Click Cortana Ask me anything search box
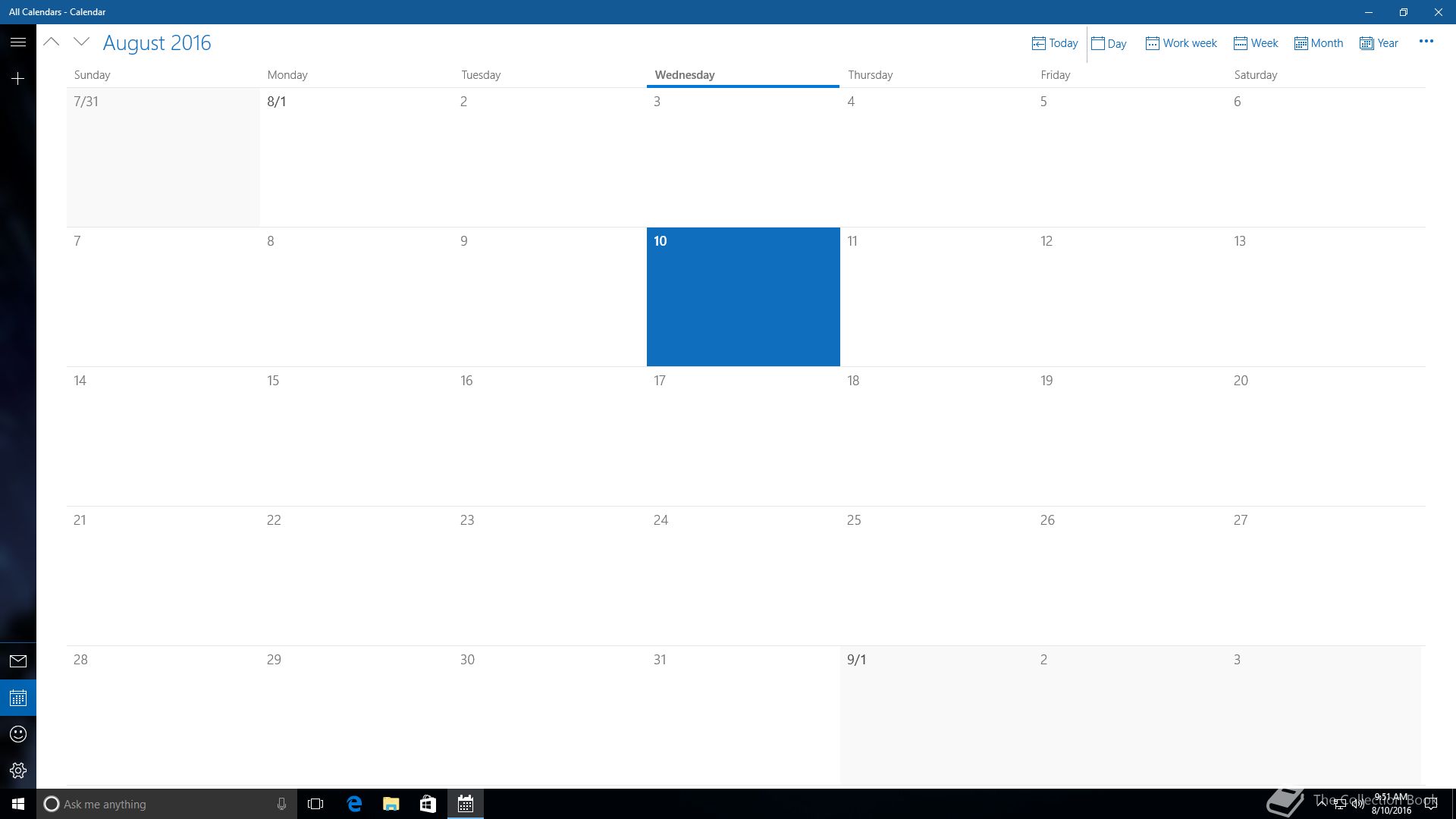 167,804
